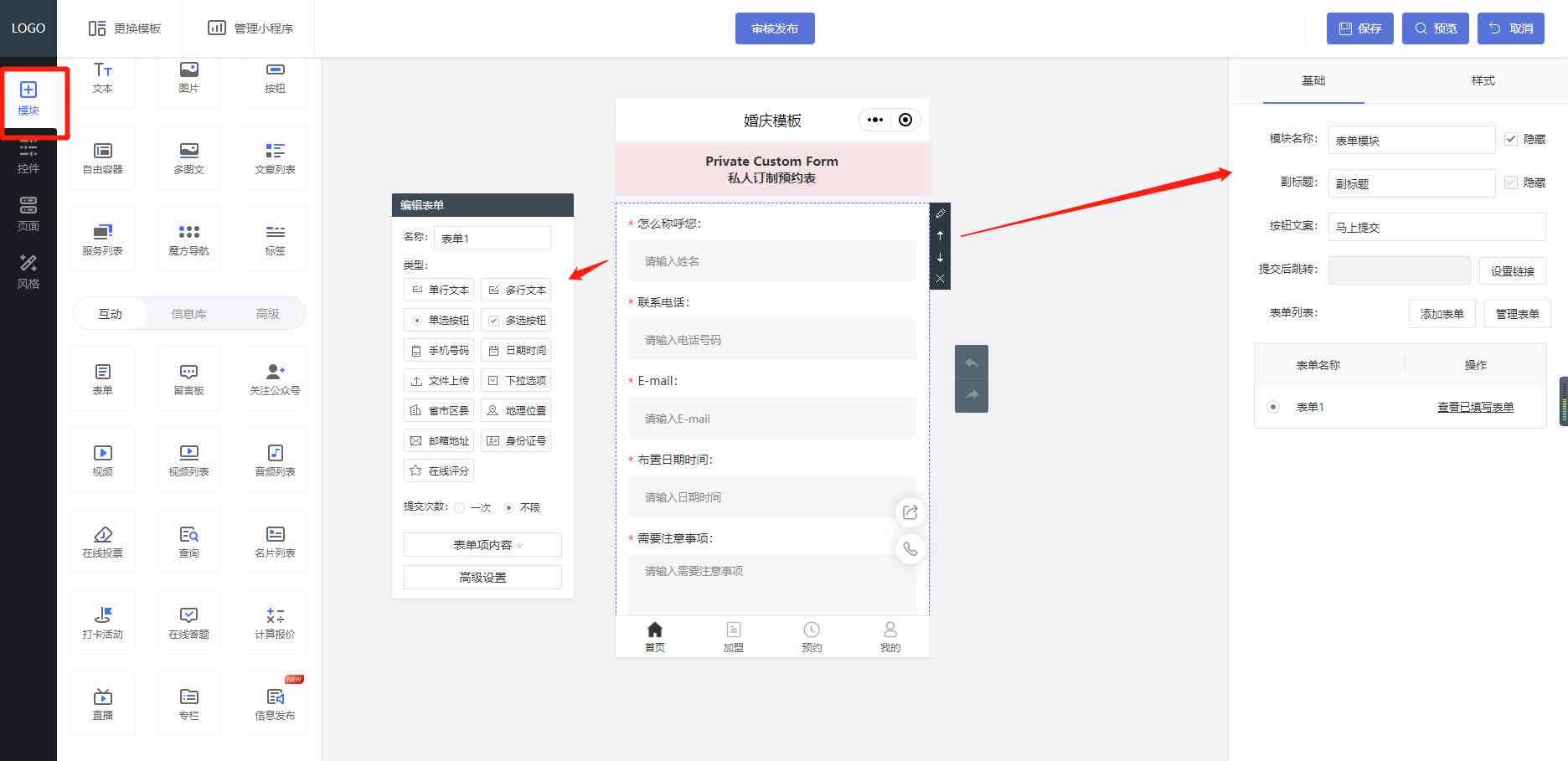Open 高级设置 in form editor

click(x=482, y=578)
